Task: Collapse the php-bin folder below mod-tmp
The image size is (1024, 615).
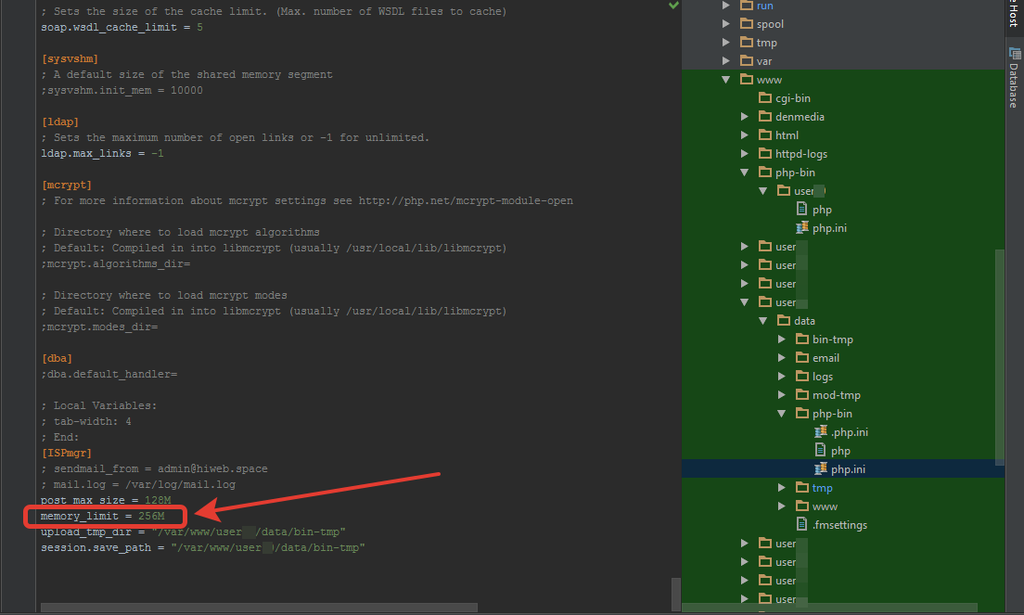Action: [x=782, y=413]
